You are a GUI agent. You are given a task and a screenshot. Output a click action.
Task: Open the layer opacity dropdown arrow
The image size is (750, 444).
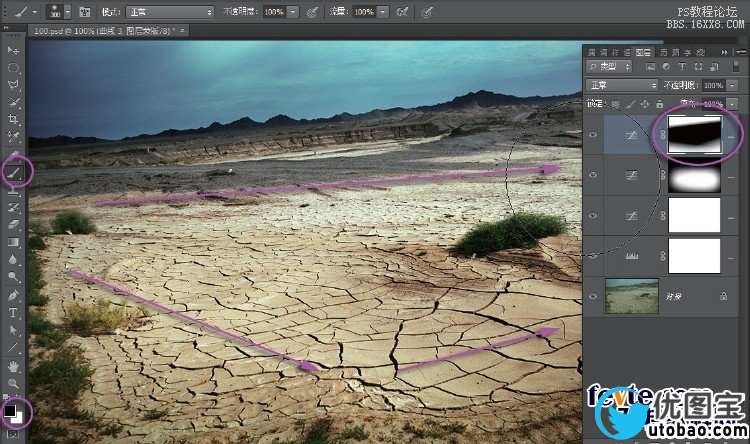tap(732, 85)
